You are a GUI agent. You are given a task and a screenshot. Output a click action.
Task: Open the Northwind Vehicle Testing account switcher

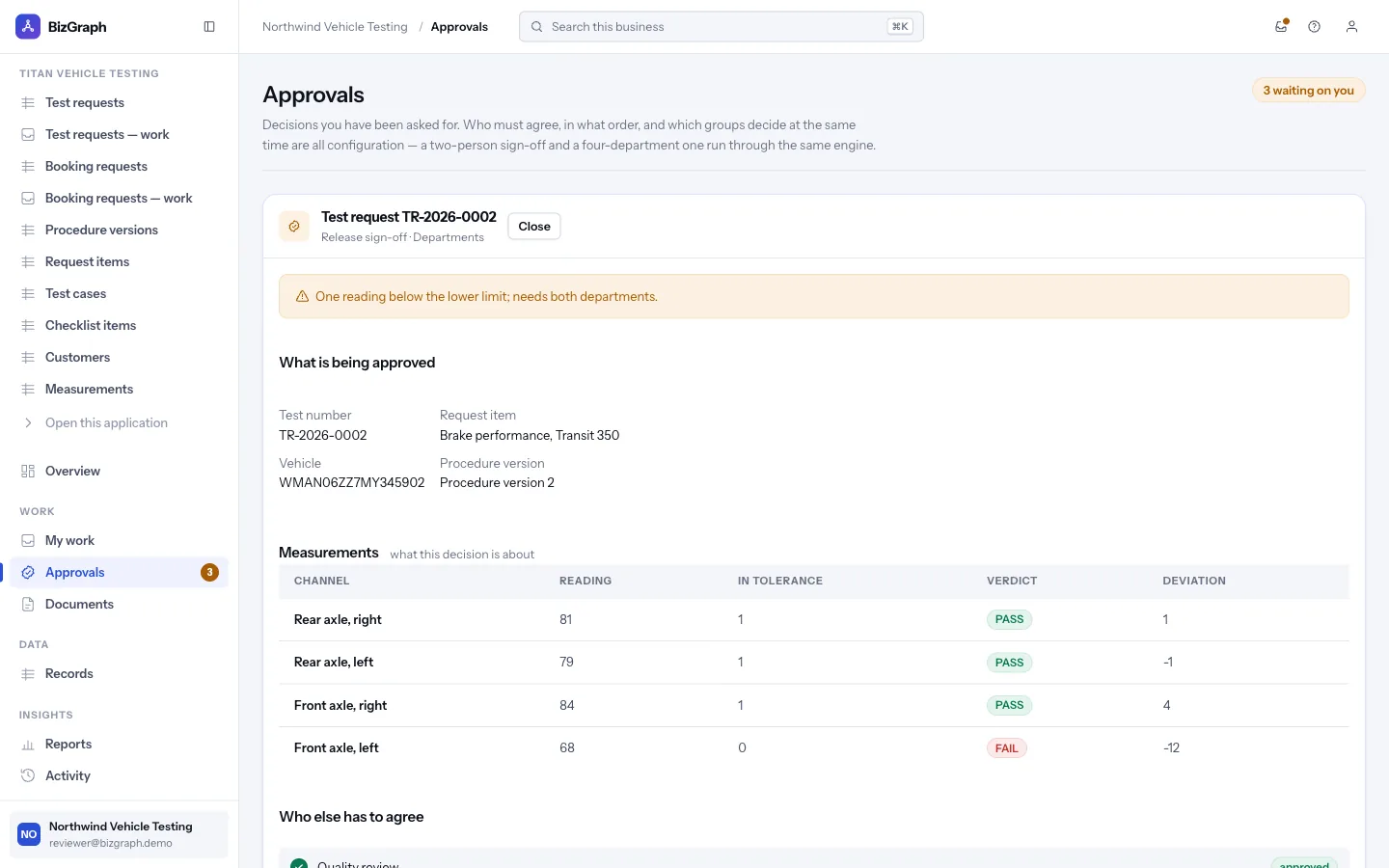[x=119, y=834]
